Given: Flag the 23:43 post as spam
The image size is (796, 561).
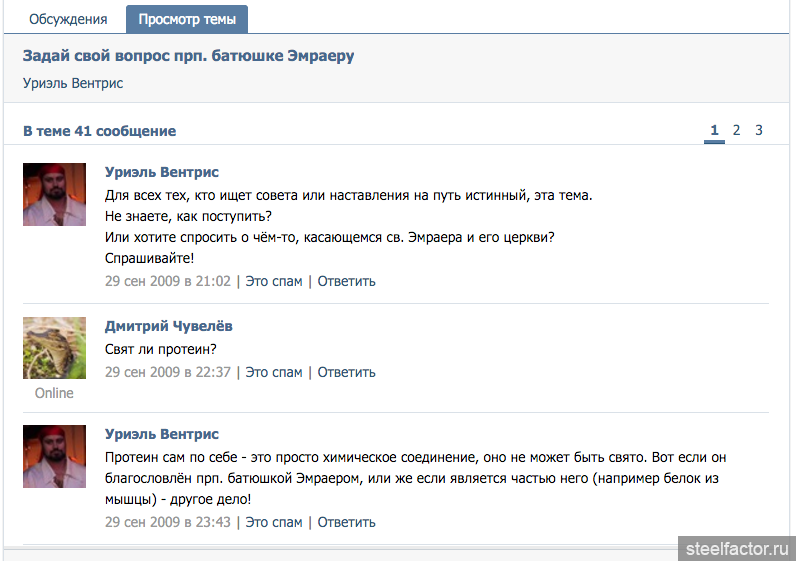Looking at the screenshot, I should pyautogui.click(x=274, y=522).
